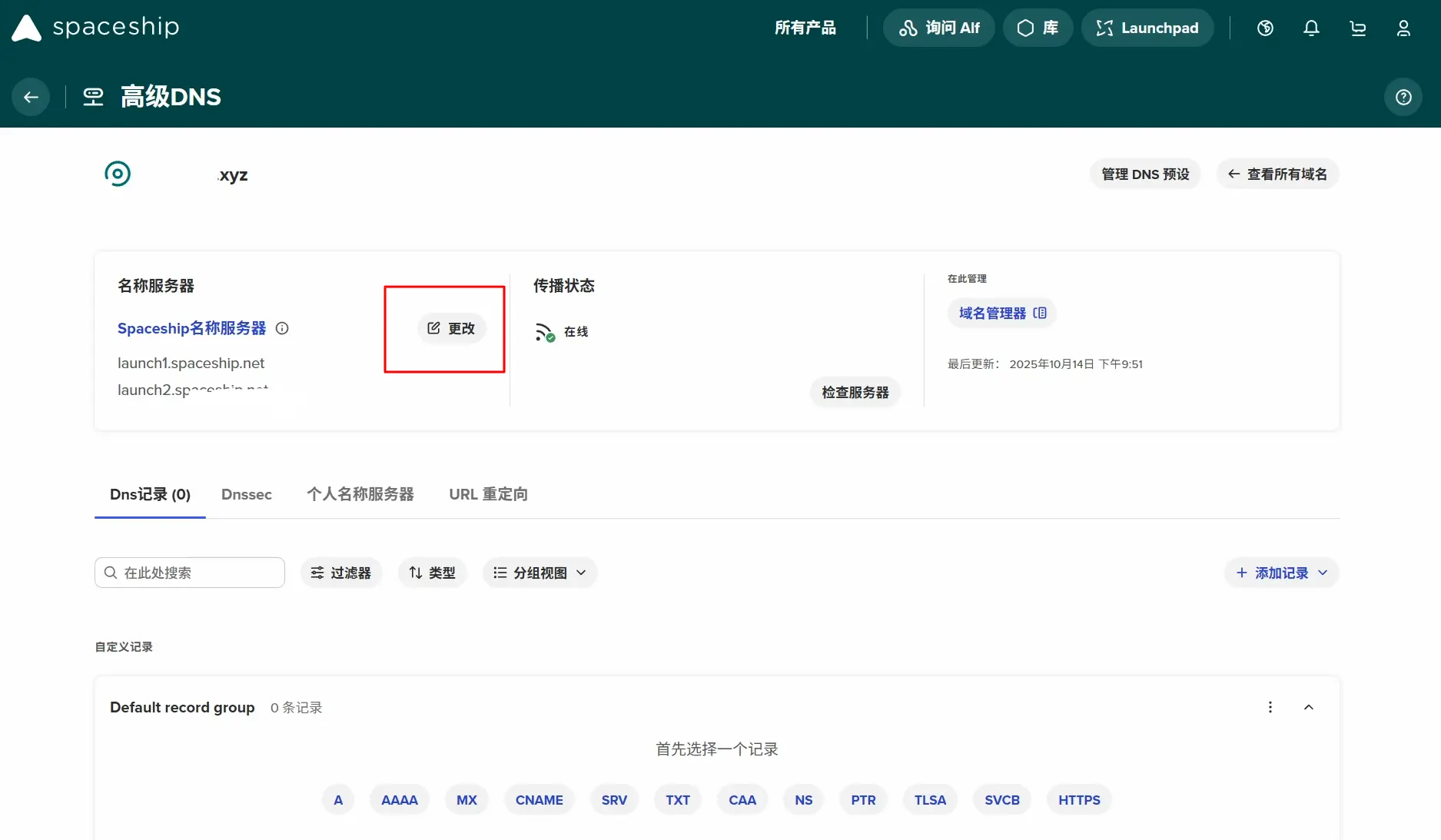
Task: Select the Dns记录 (0) tab
Action: pyautogui.click(x=150, y=494)
